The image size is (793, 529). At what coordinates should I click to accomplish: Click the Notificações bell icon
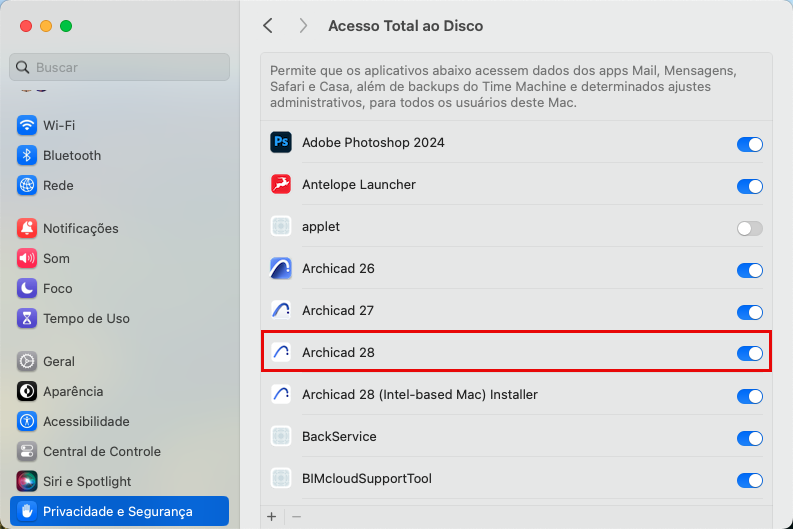(x=27, y=228)
